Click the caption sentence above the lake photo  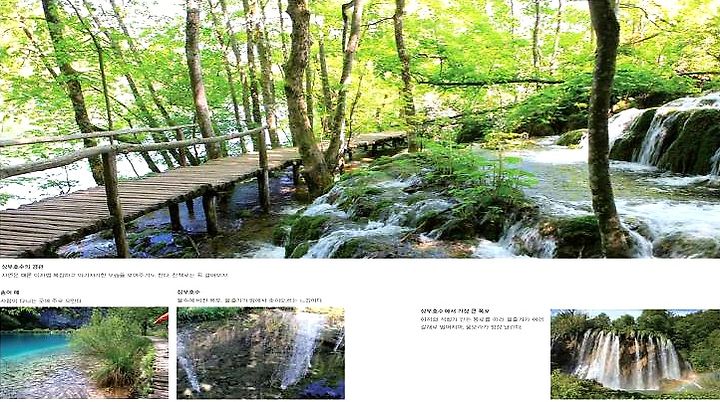(x=41, y=301)
